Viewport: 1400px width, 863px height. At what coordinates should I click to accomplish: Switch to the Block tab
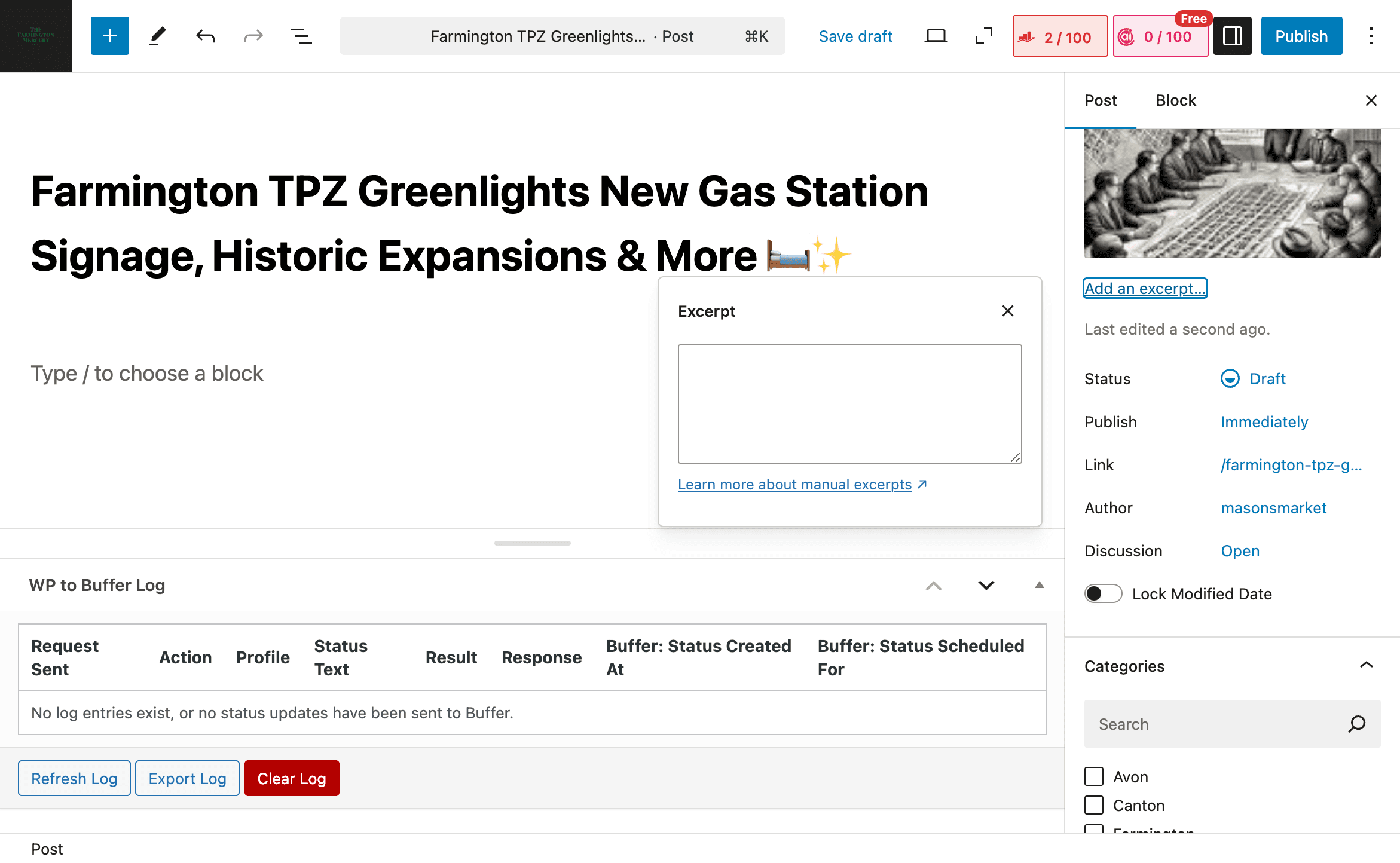click(x=1175, y=100)
